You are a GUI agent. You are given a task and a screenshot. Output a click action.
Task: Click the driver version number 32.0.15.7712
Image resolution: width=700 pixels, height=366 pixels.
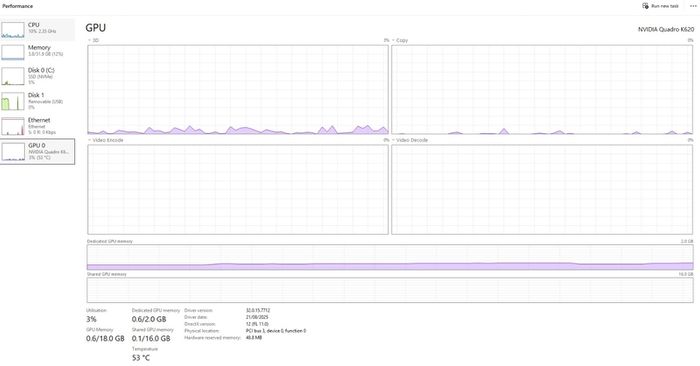(258, 310)
